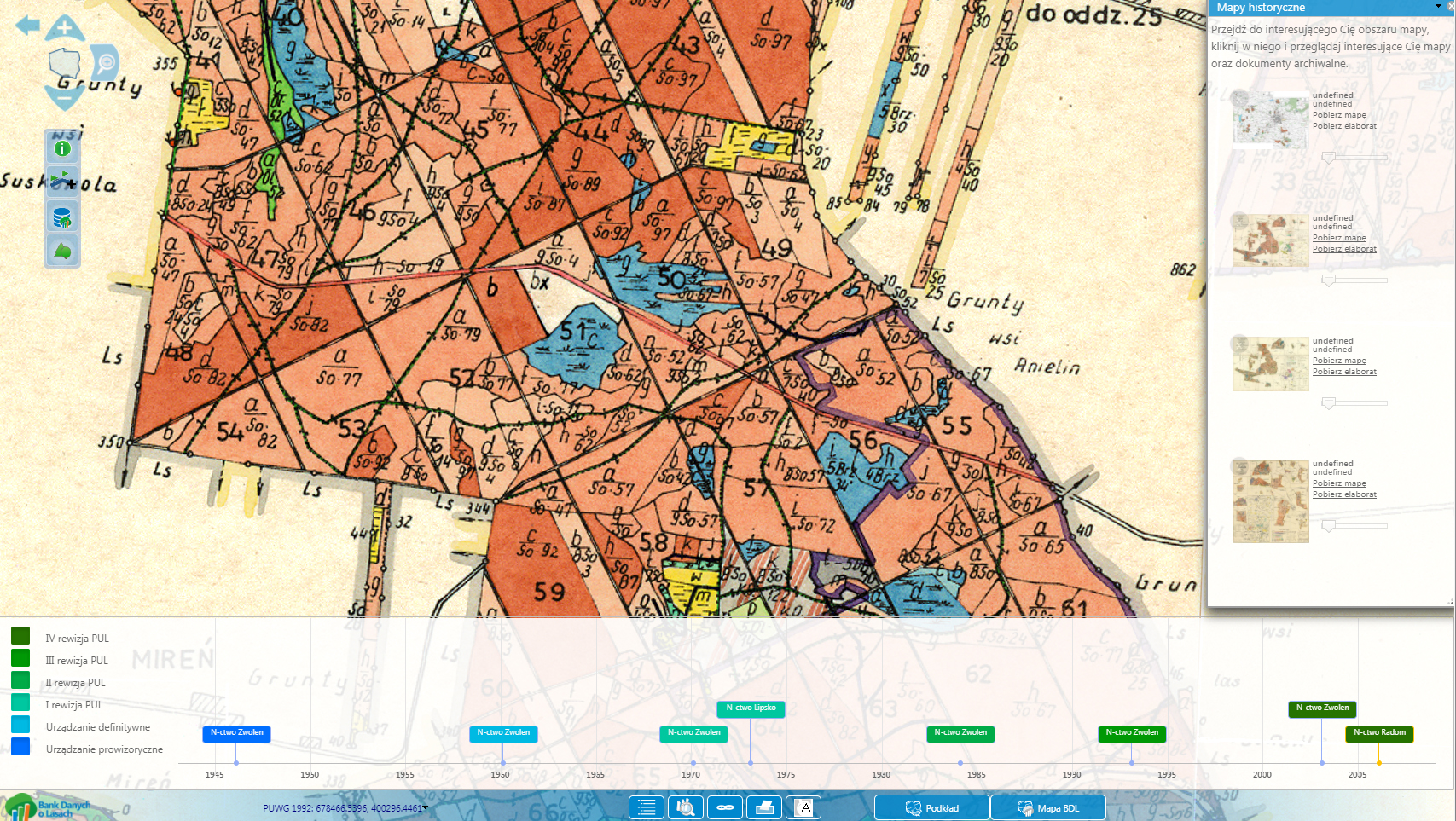Zoom out with the minus button
The height and width of the screenshot is (821, 1456).
(x=65, y=96)
